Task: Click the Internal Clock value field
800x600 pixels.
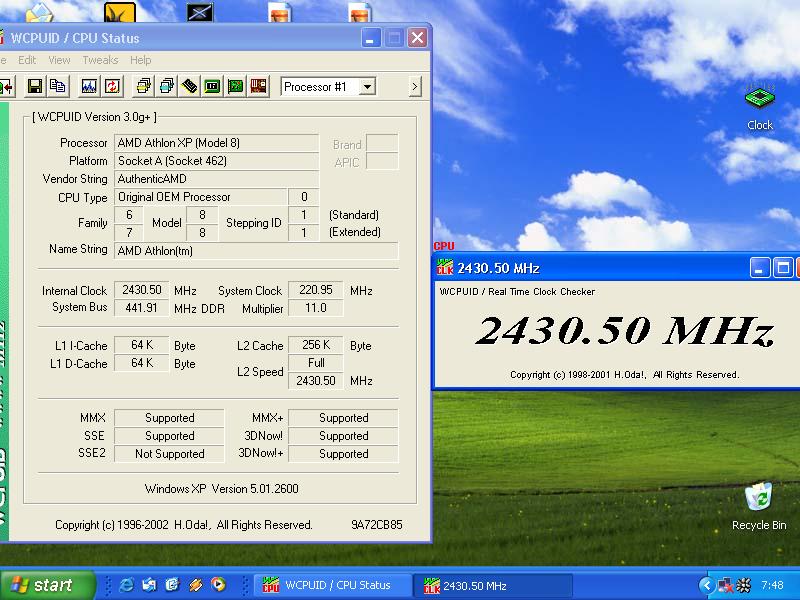Action: click(x=142, y=290)
